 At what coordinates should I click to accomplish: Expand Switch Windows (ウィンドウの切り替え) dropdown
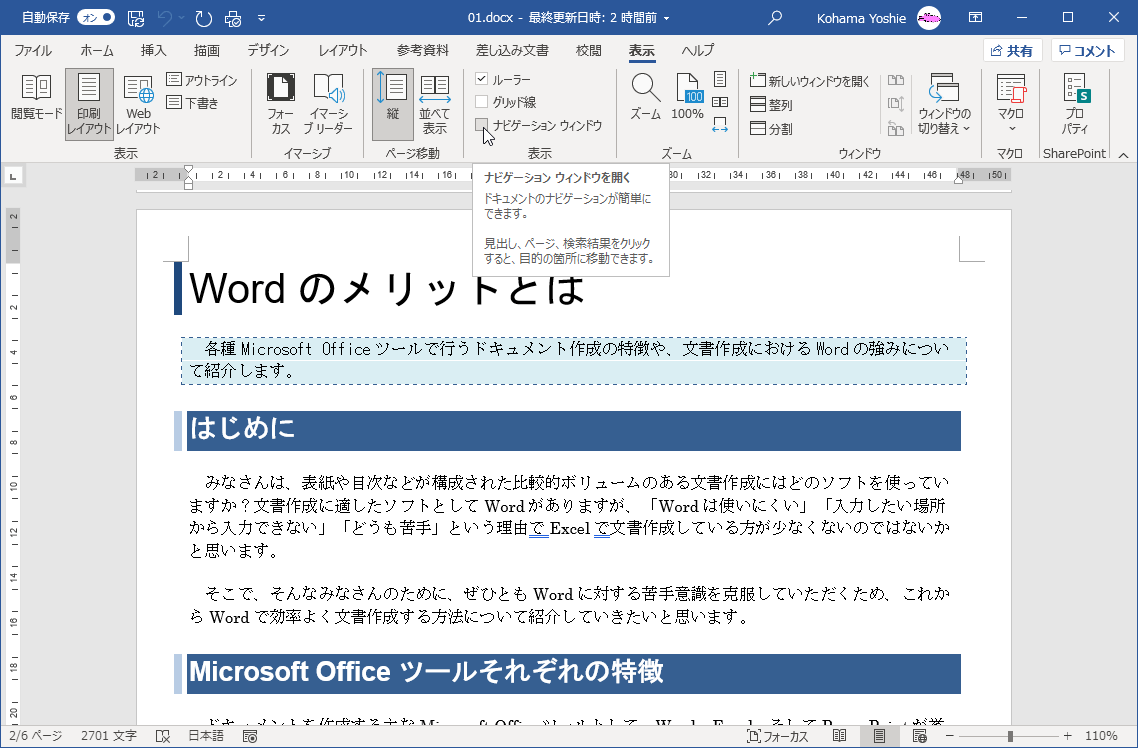[x=944, y=104]
